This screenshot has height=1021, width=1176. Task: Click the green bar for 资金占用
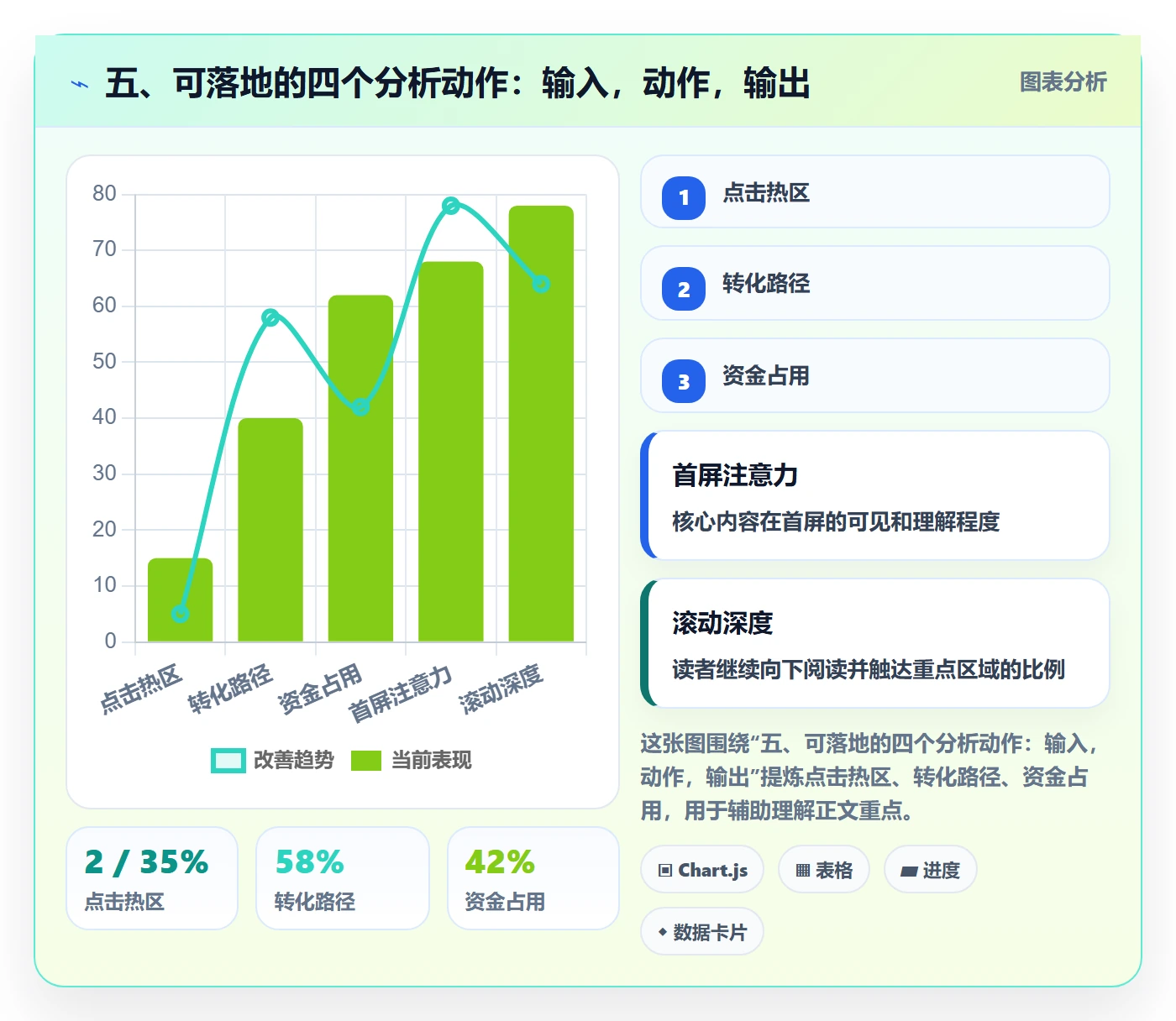click(x=360, y=469)
